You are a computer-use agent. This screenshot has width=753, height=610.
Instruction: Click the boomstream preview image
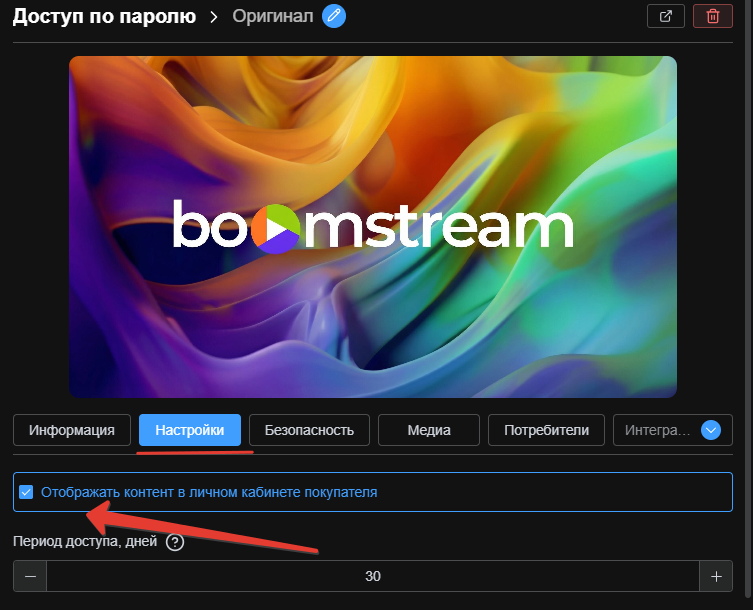point(373,227)
